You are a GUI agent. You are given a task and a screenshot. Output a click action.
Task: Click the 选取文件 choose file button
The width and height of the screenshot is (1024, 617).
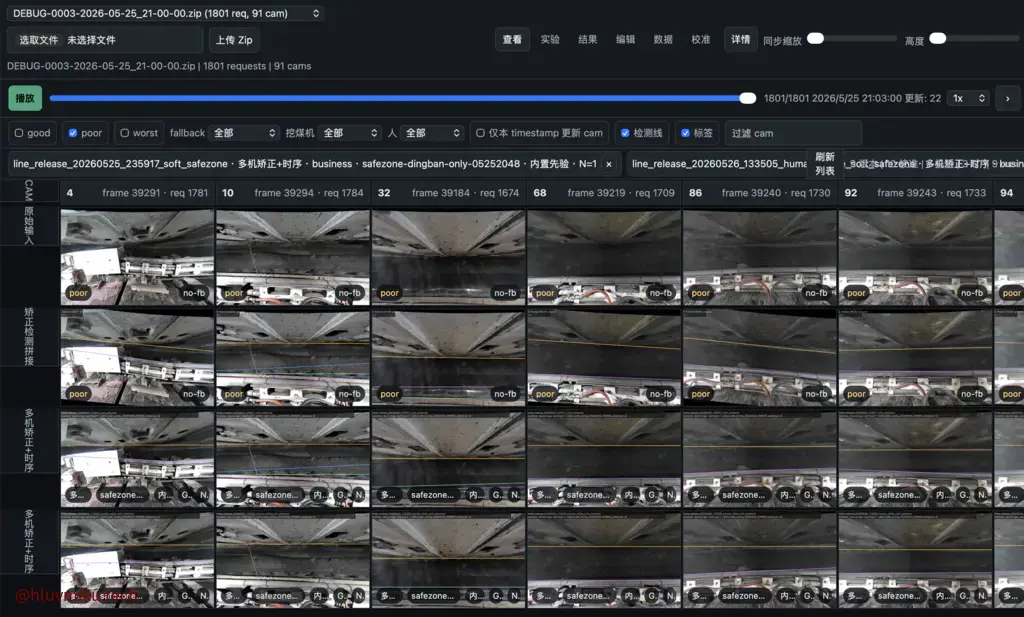point(39,40)
